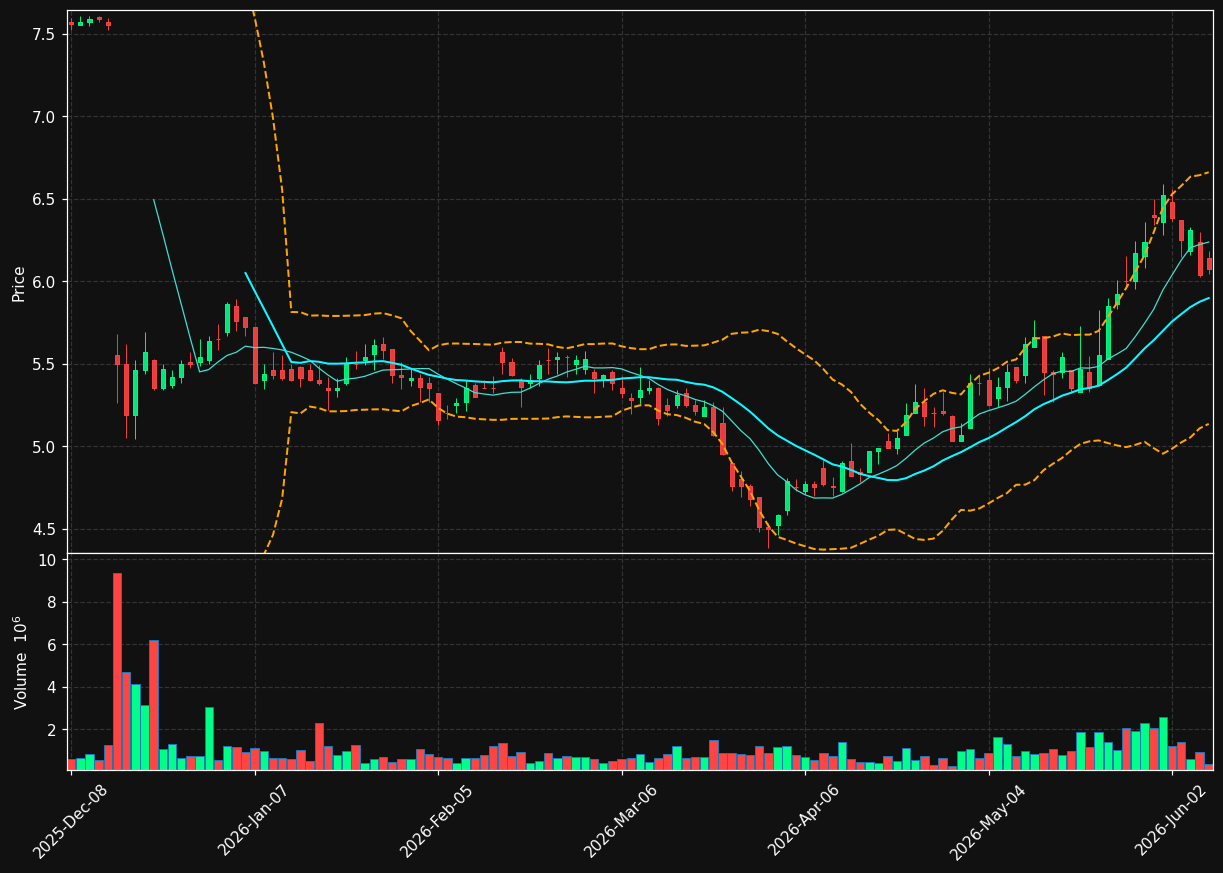The height and width of the screenshot is (873, 1223).
Task: Click the 2026-May-04 date label
Action: click(987, 821)
